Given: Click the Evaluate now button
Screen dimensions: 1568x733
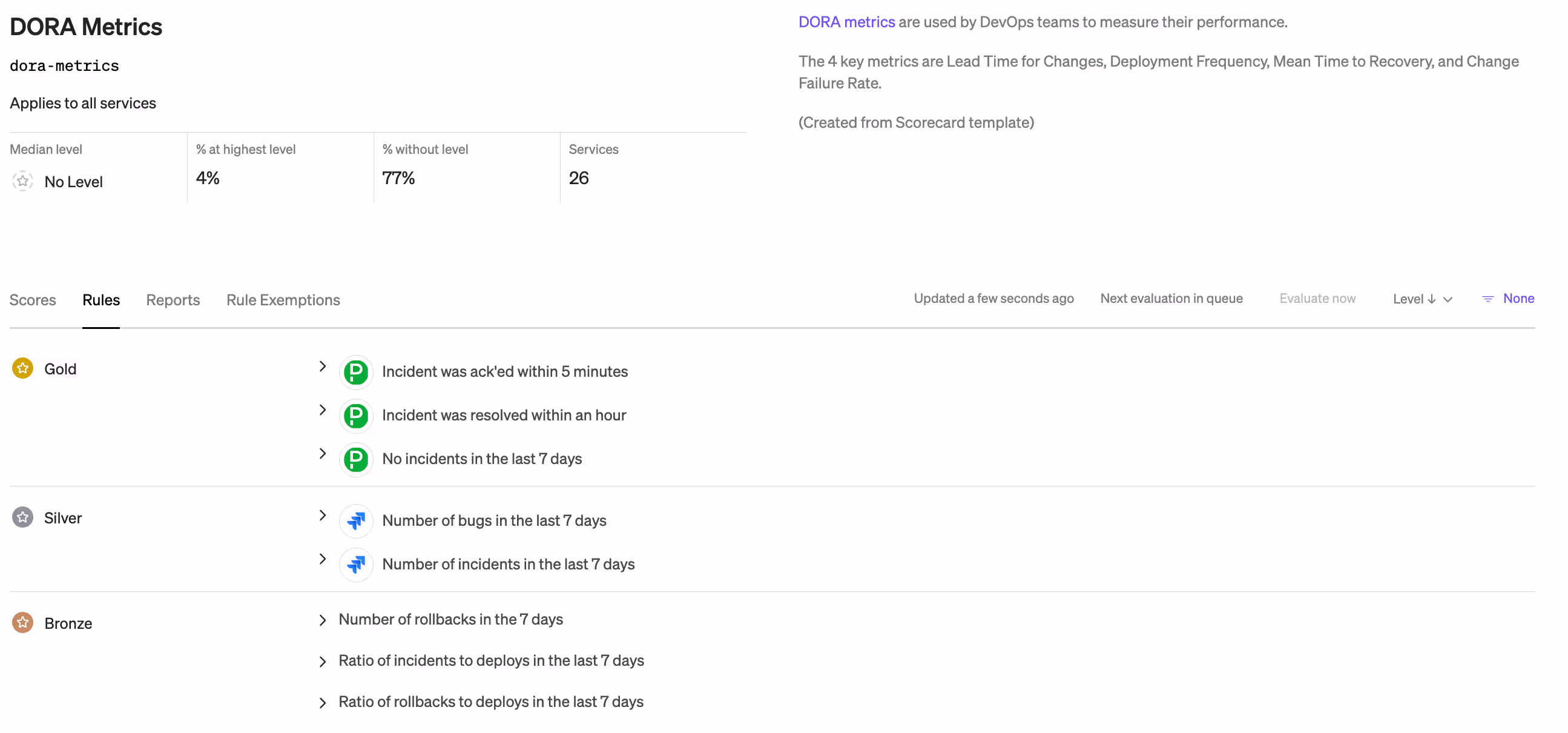Looking at the screenshot, I should click(x=1317, y=299).
